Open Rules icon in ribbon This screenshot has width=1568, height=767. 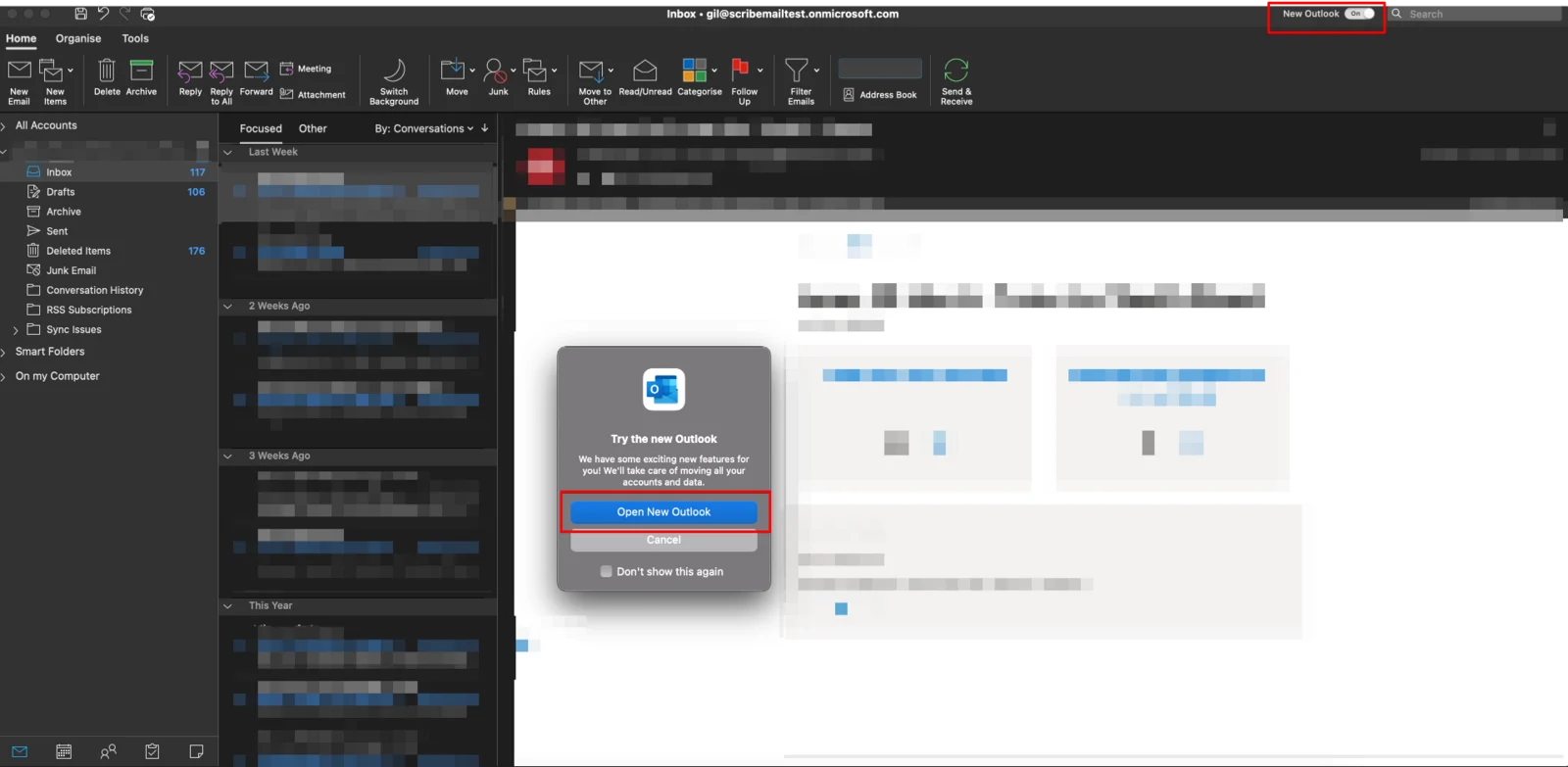click(x=535, y=71)
